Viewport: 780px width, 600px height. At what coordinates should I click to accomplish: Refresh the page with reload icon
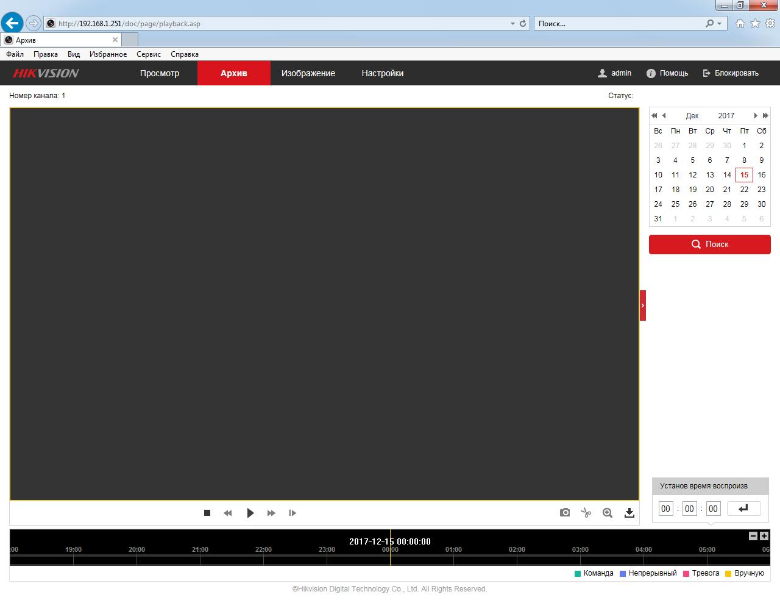pos(523,23)
